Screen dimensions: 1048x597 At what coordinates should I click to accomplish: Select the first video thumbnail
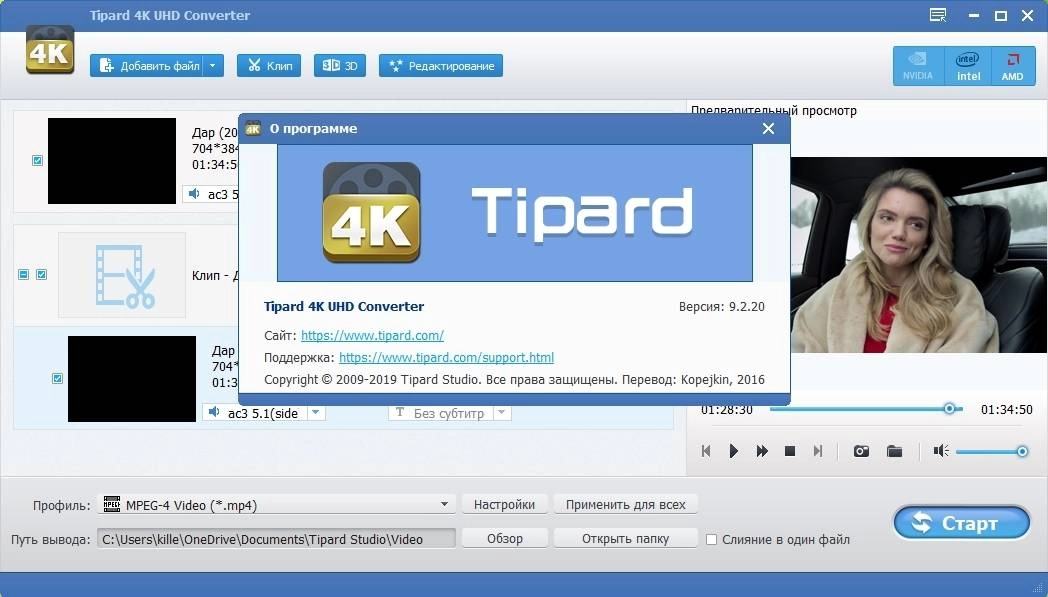tap(112, 161)
